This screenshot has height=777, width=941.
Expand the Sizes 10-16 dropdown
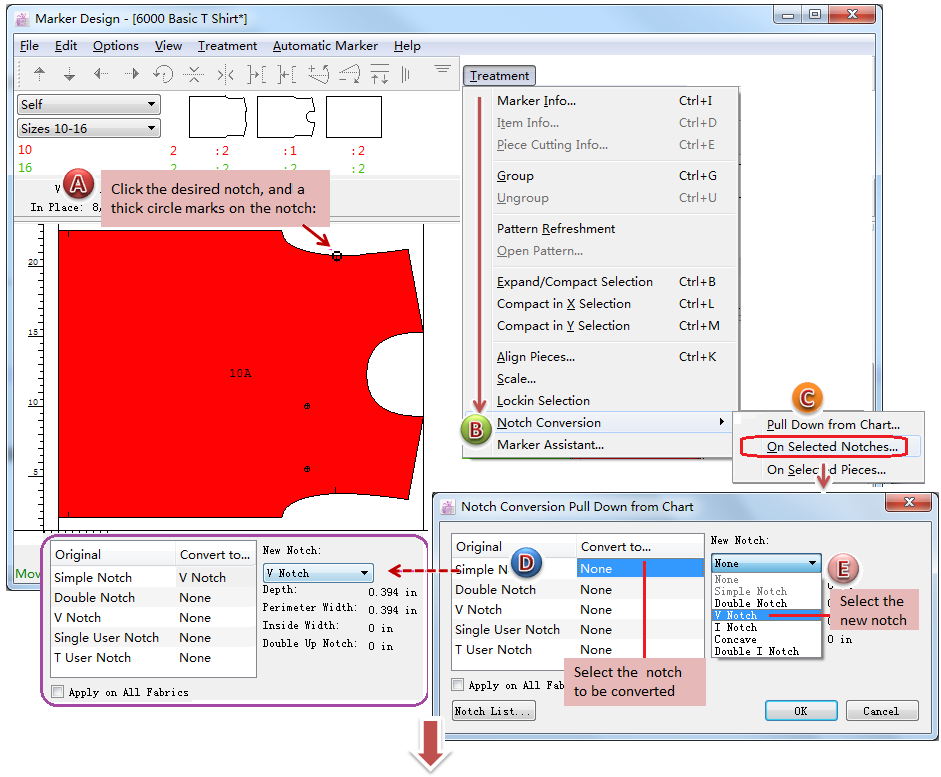click(x=89, y=128)
